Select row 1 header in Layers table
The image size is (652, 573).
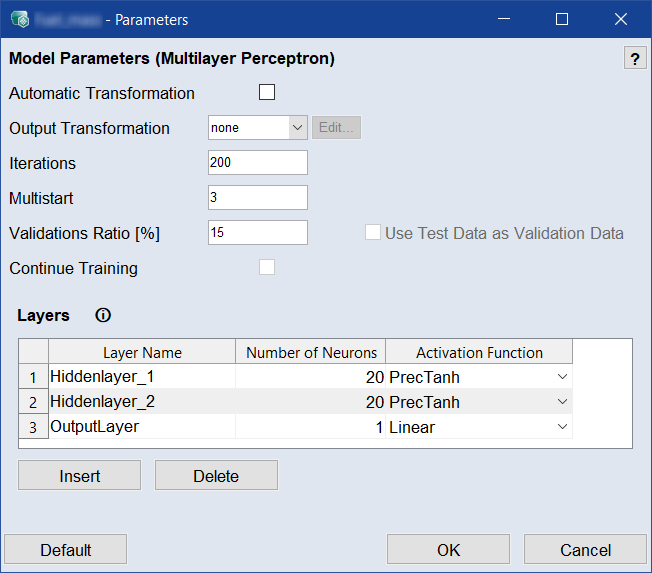coord(33,377)
